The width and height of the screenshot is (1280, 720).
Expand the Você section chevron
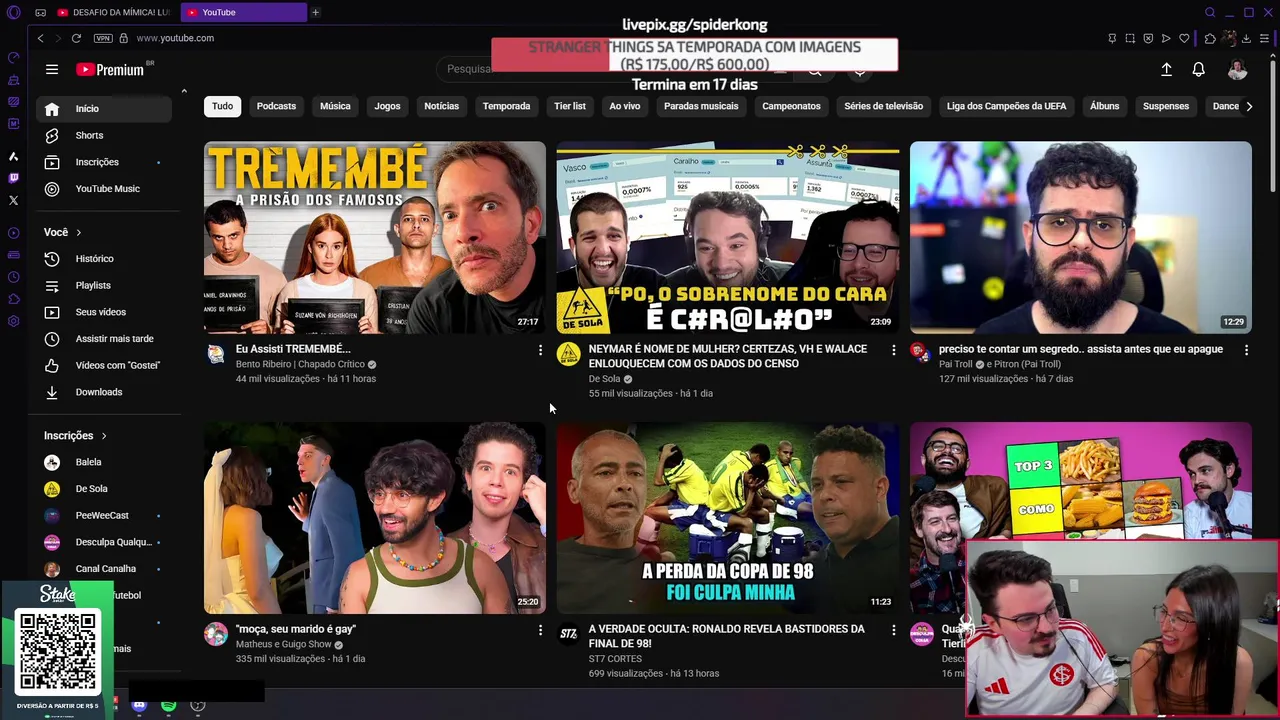(x=78, y=232)
